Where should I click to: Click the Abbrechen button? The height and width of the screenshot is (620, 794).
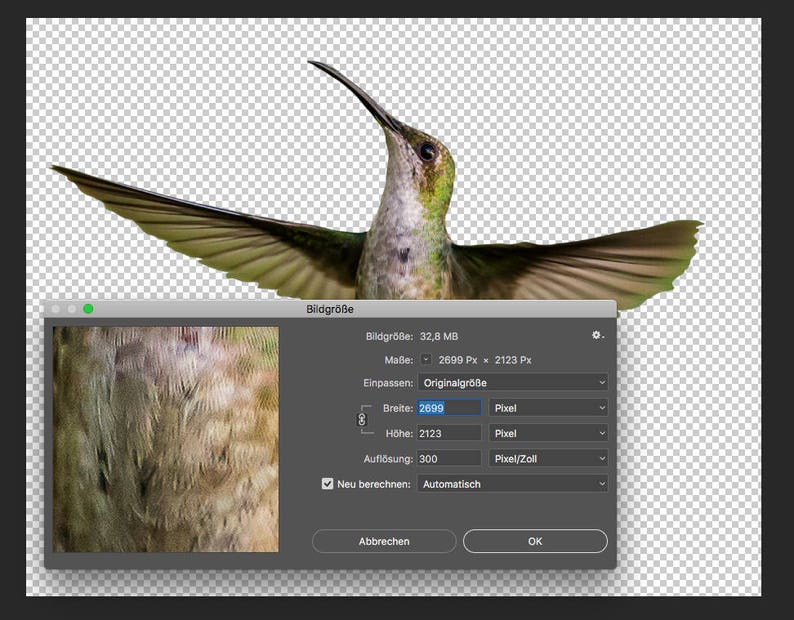[384, 541]
